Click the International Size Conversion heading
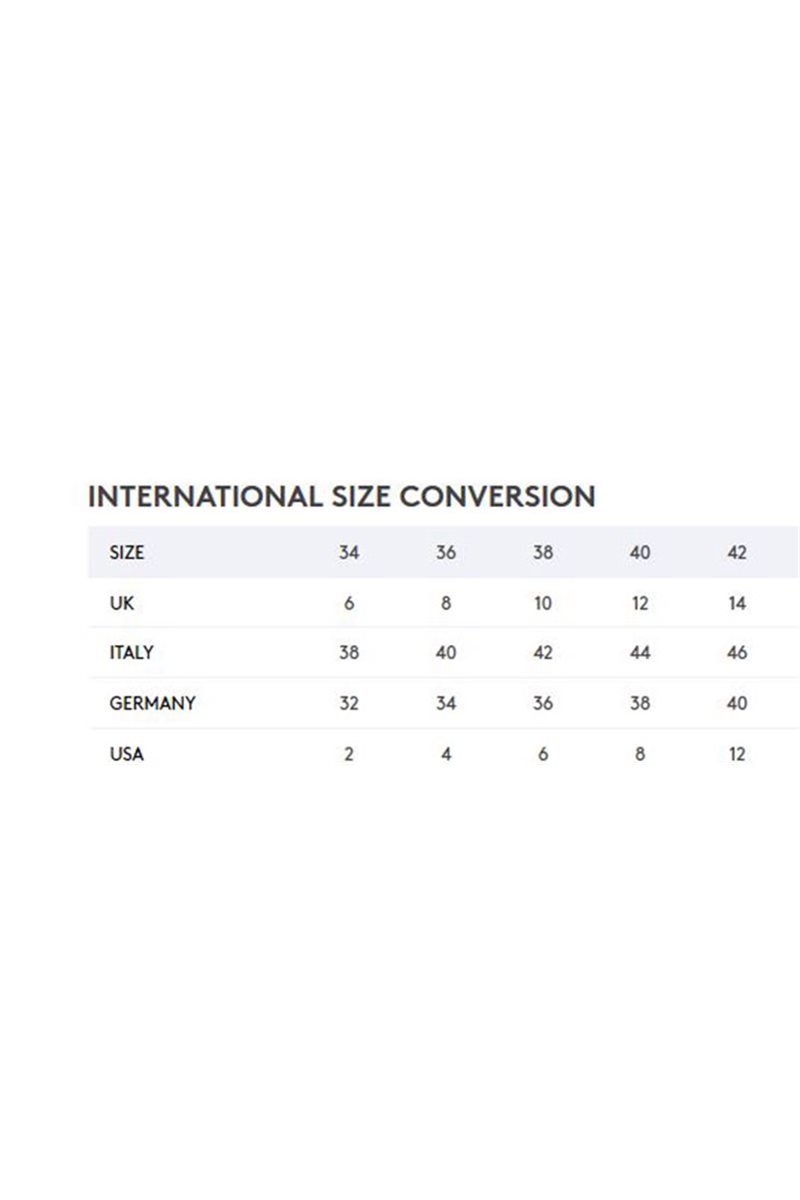This screenshot has height=1200, width=800. (x=342, y=496)
